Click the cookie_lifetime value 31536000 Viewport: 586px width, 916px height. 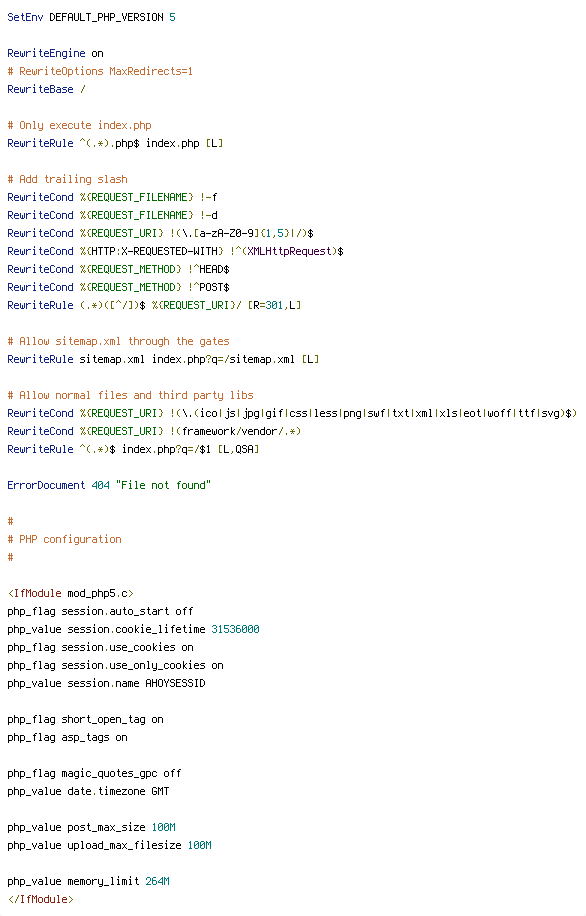point(235,629)
